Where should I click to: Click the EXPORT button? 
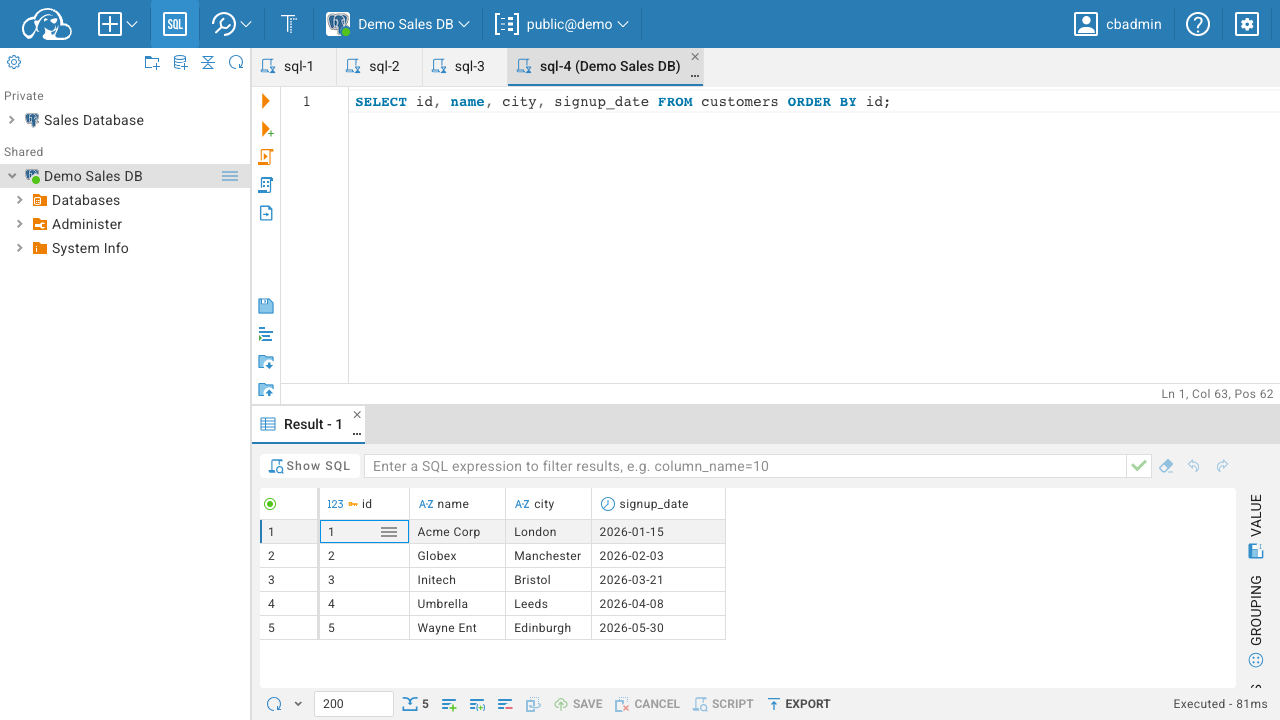point(799,704)
